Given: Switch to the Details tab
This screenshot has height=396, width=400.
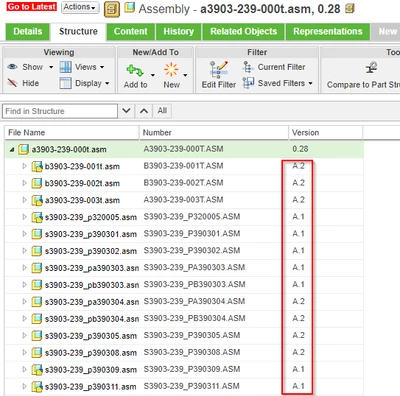Looking at the screenshot, I should coord(28,32).
